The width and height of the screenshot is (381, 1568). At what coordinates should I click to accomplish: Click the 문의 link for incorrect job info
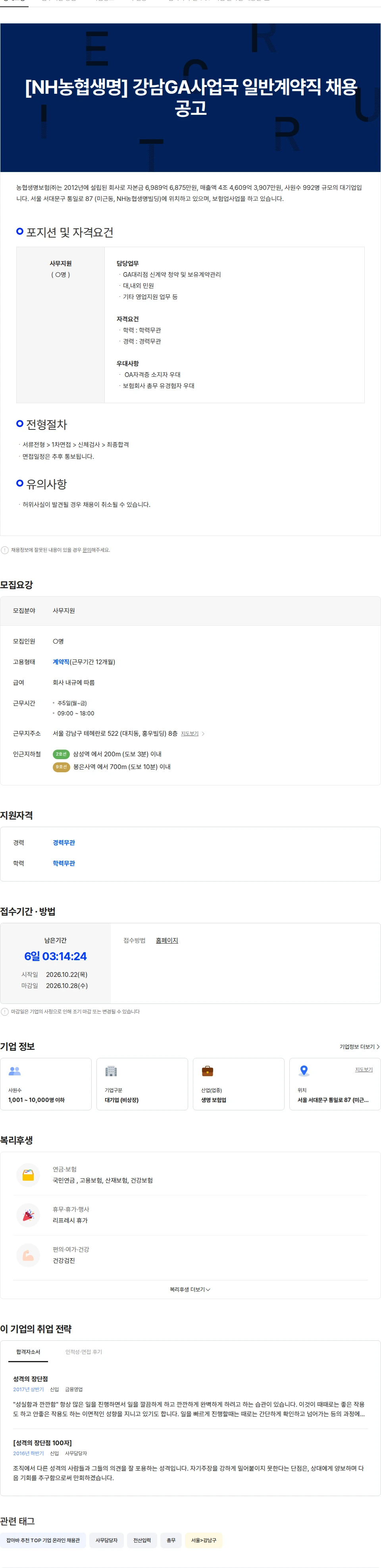coord(87,550)
